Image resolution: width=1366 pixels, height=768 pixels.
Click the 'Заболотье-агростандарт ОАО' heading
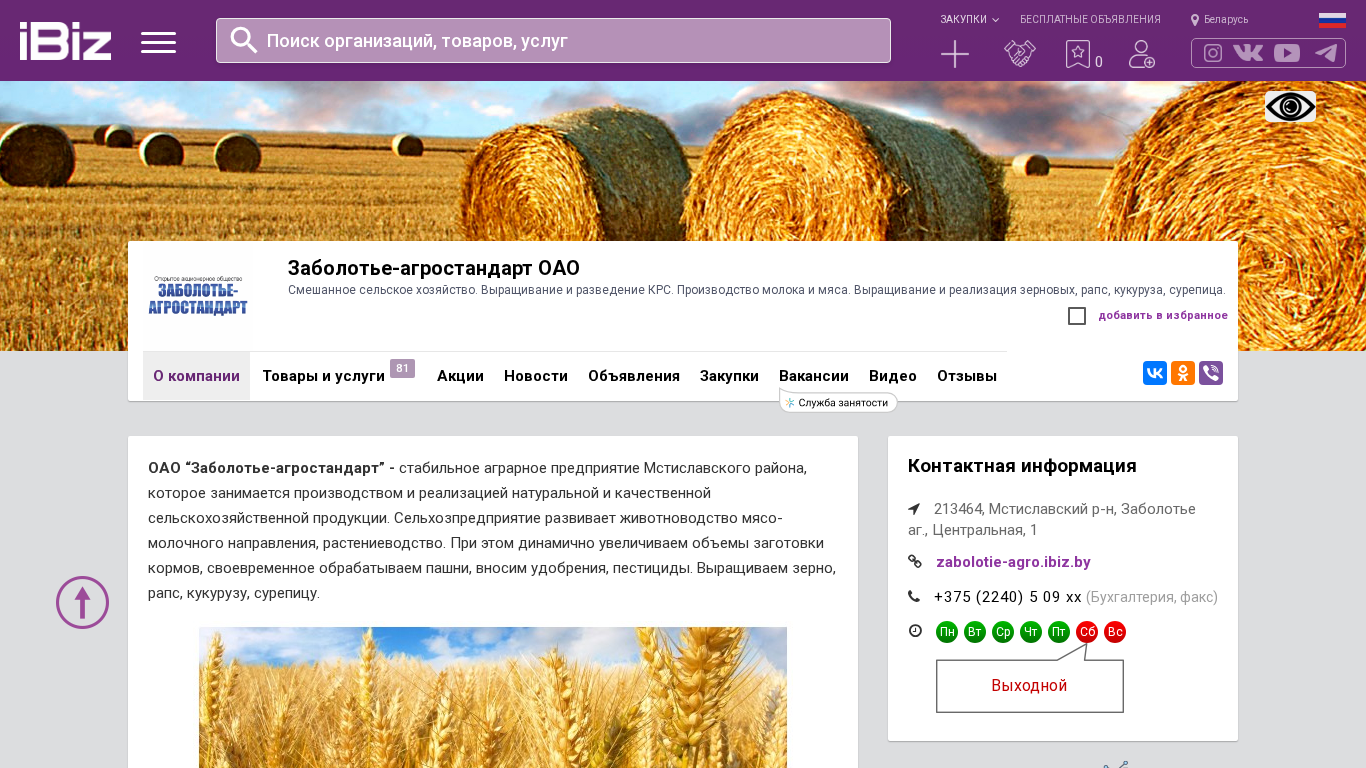434,268
